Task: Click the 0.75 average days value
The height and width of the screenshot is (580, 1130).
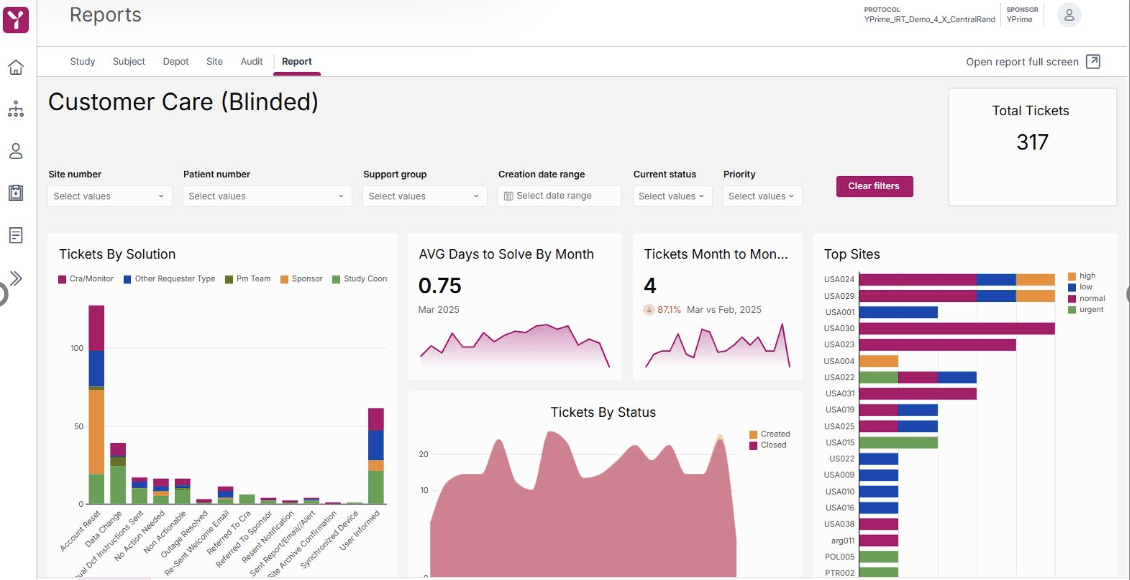Action: (440, 286)
